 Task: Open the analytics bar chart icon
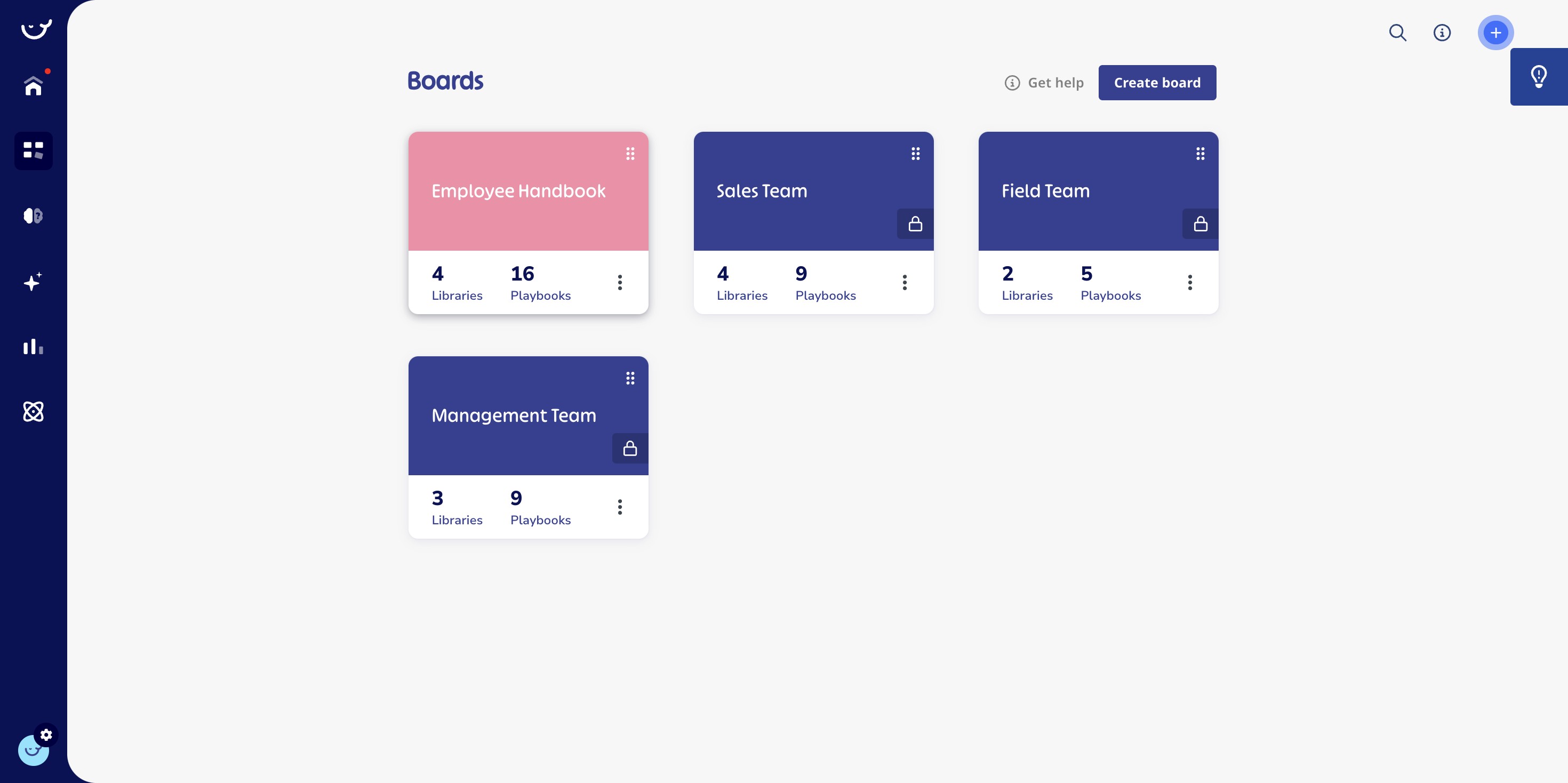(x=33, y=347)
